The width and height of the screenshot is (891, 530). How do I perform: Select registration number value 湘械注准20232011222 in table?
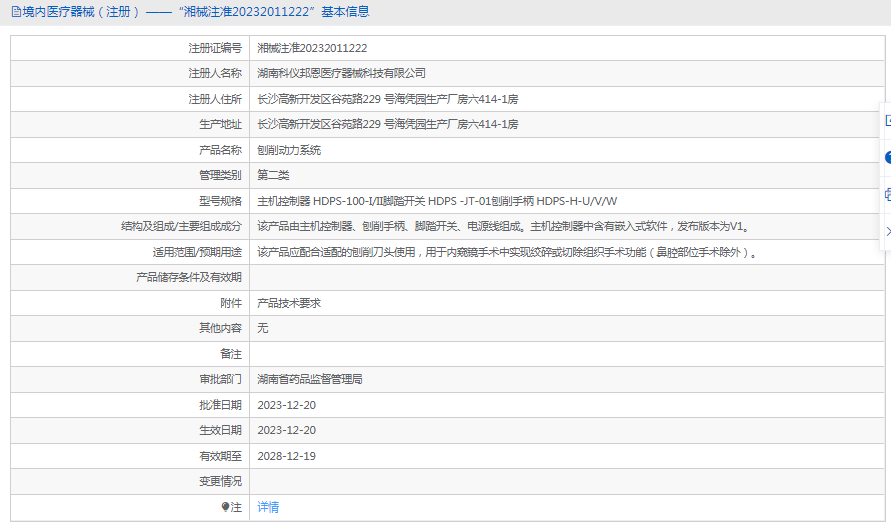coord(312,48)
